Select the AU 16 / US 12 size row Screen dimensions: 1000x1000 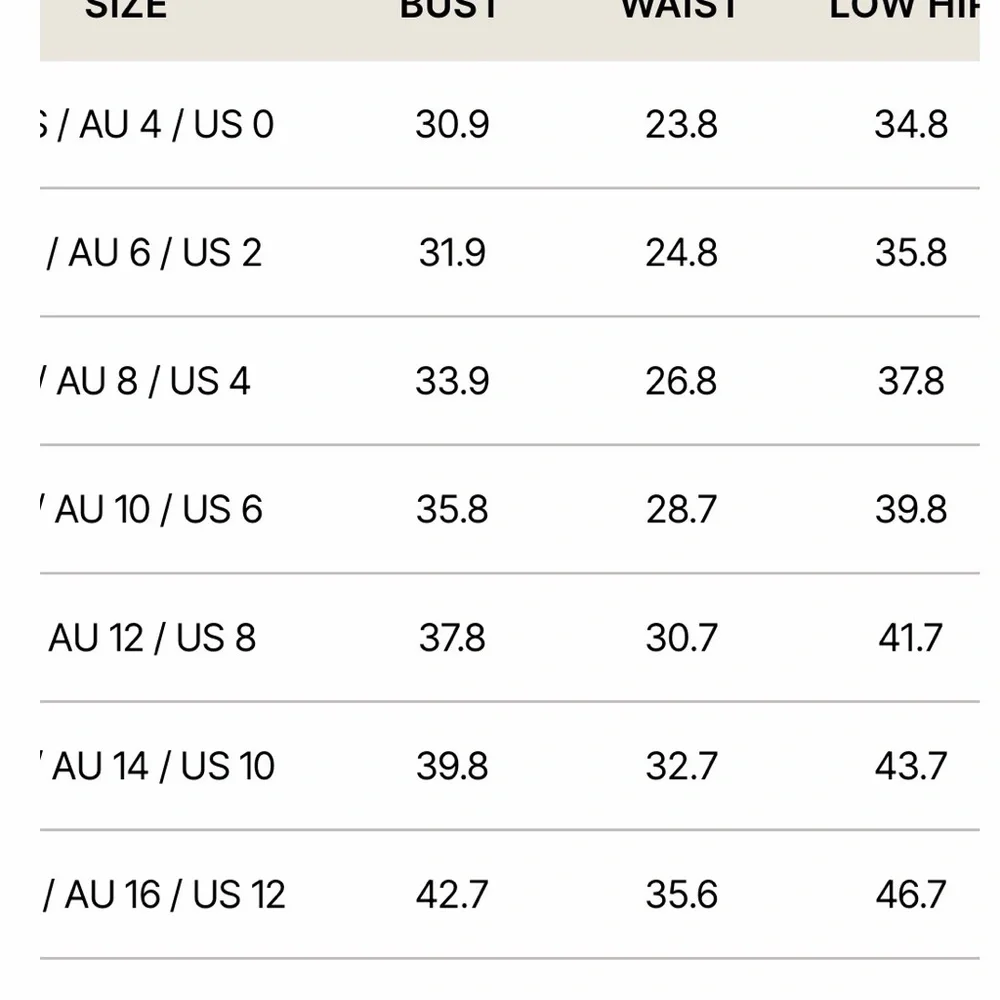pyautogui.click(x=510, y=894)
